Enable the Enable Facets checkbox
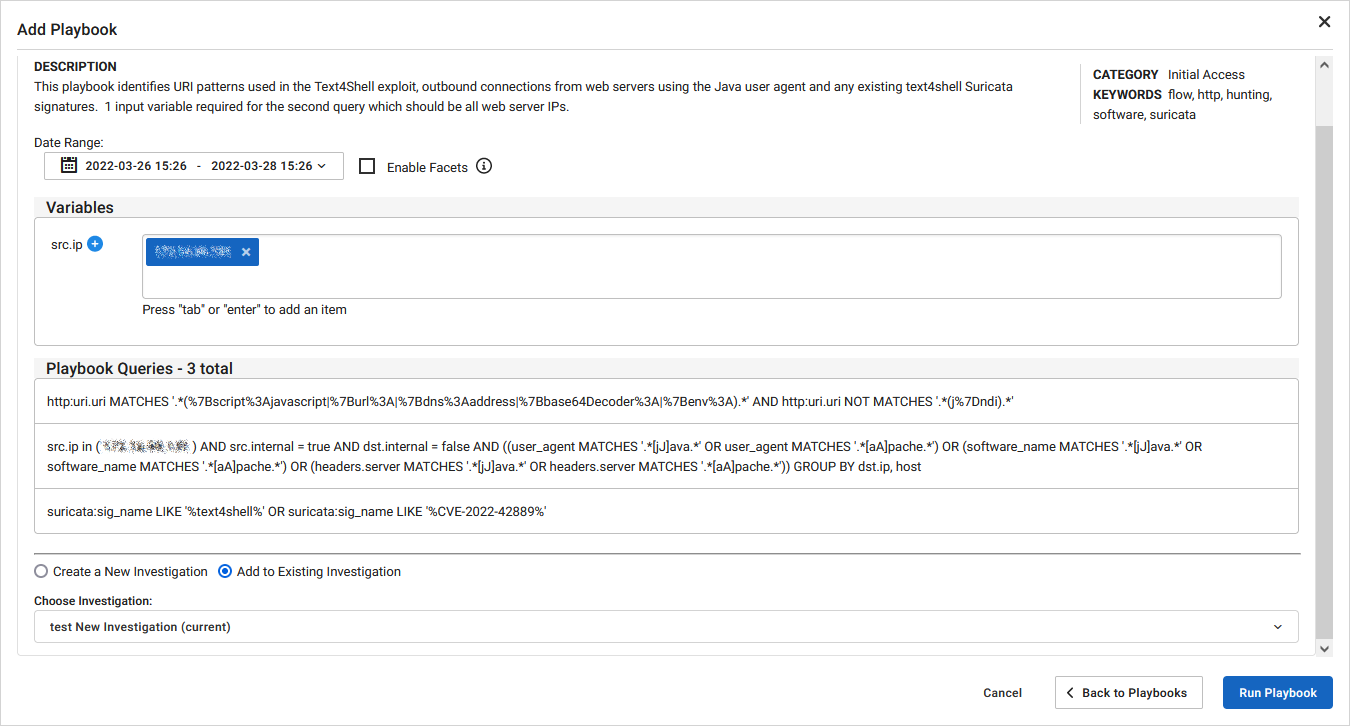Viewport: 1350px width, 726px height. 367,166
